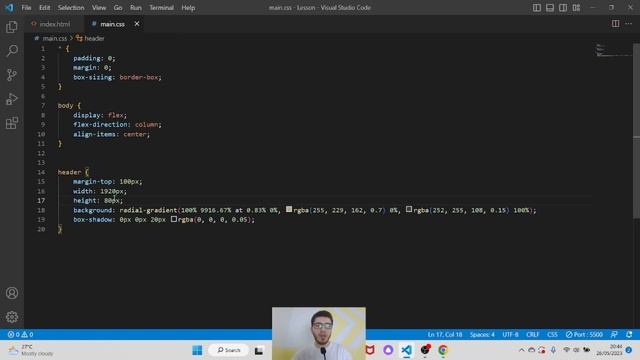Screen dimensions: 640x360
Task: Open the Edit menu
Action: (44, 8)
